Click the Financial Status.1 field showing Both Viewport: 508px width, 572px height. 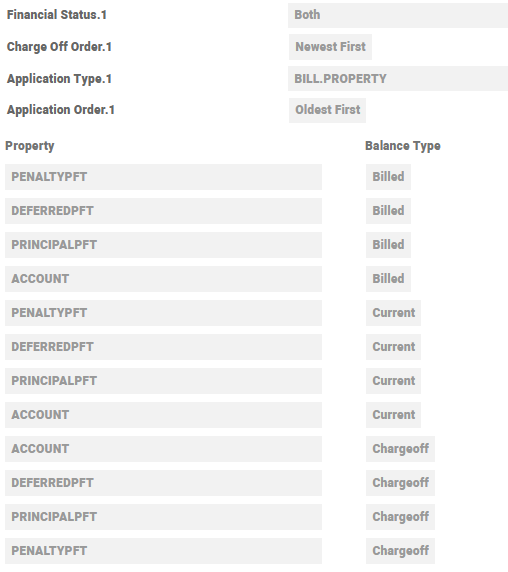[x=398, y=15]
